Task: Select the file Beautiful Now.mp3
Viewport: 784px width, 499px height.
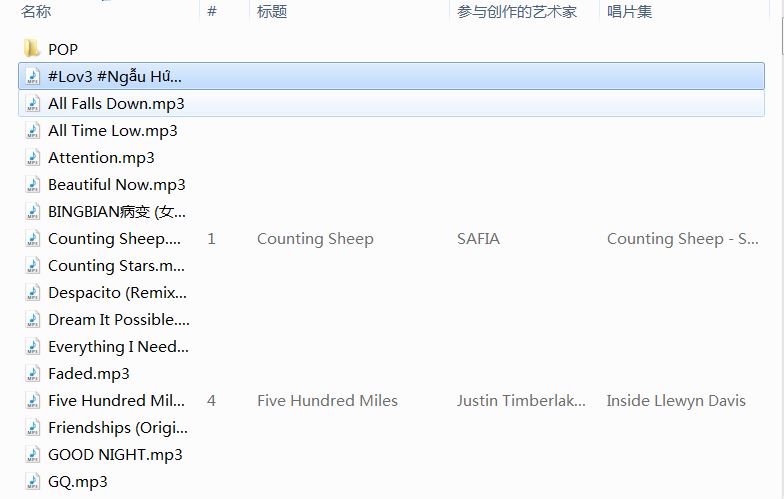Action: tap(116, 184)
